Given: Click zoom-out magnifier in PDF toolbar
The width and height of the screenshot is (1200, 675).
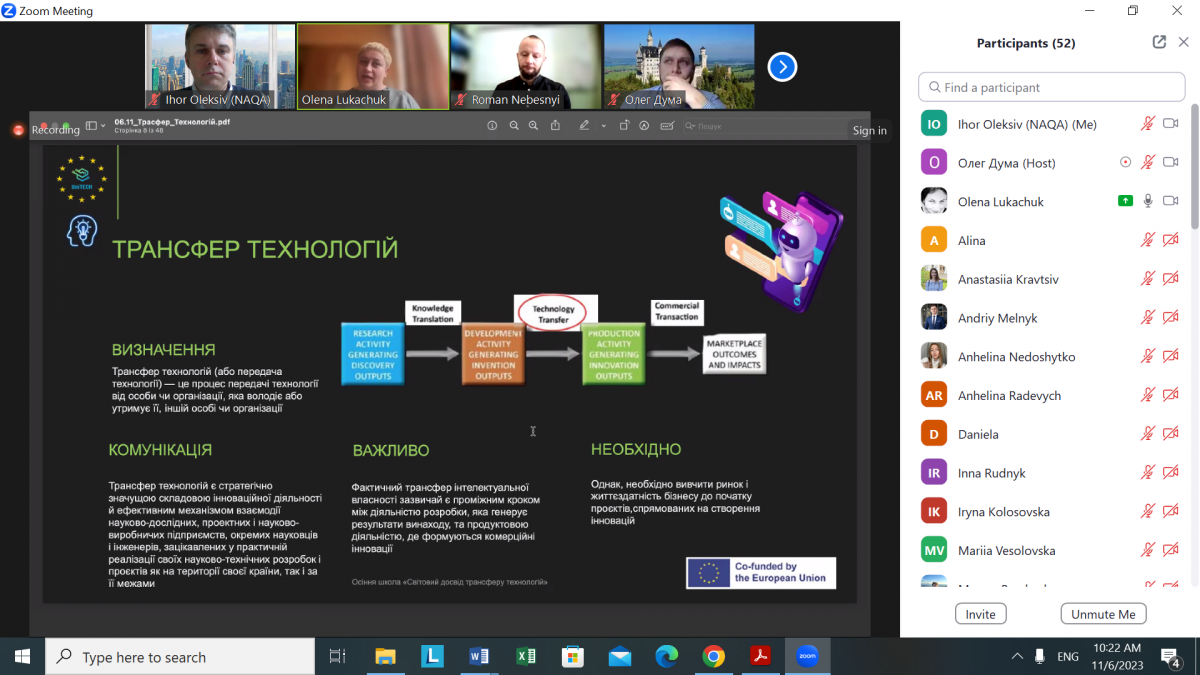Looking at the screenshot, I should tap(514, 126).
